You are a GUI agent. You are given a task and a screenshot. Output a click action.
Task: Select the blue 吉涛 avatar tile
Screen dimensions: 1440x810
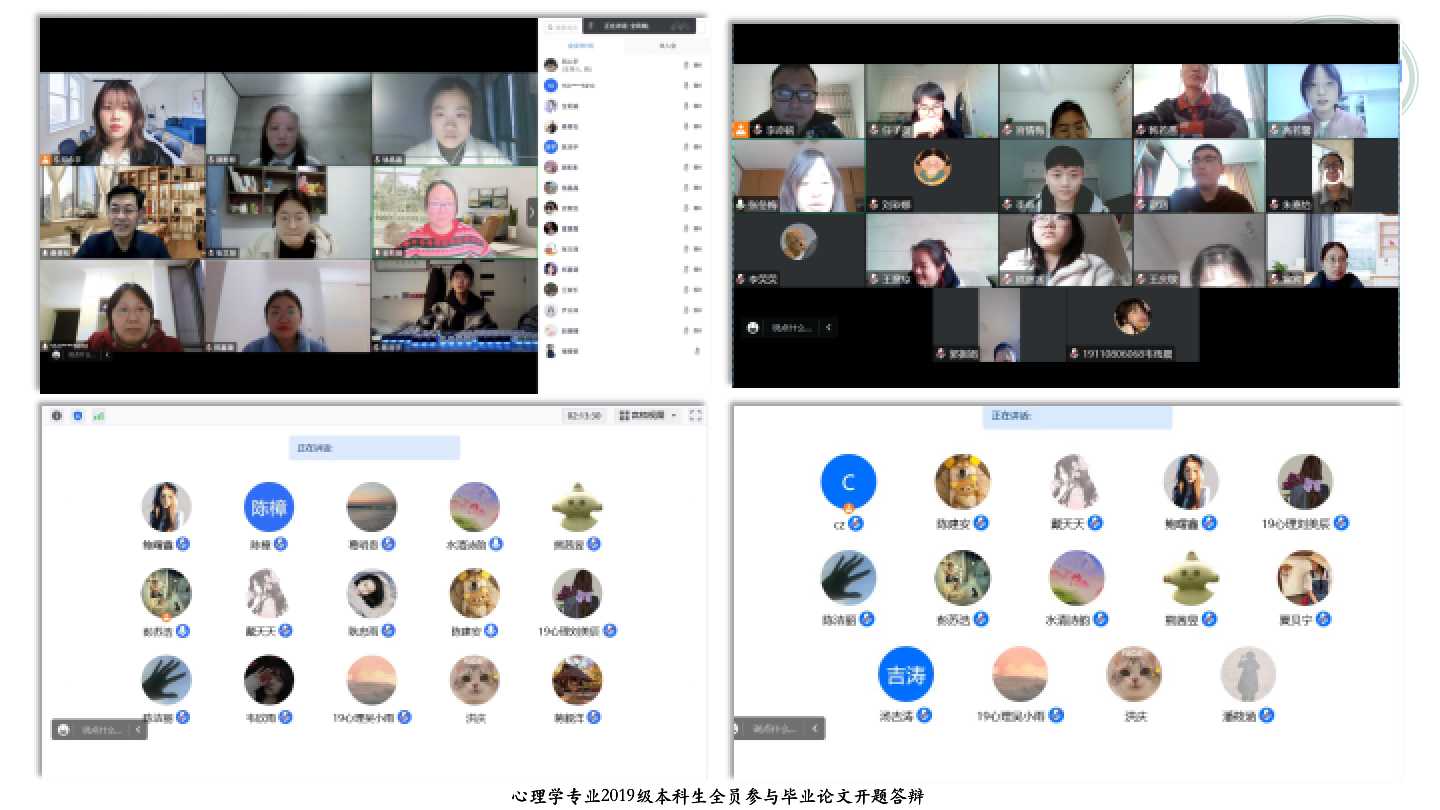point(906,674)
